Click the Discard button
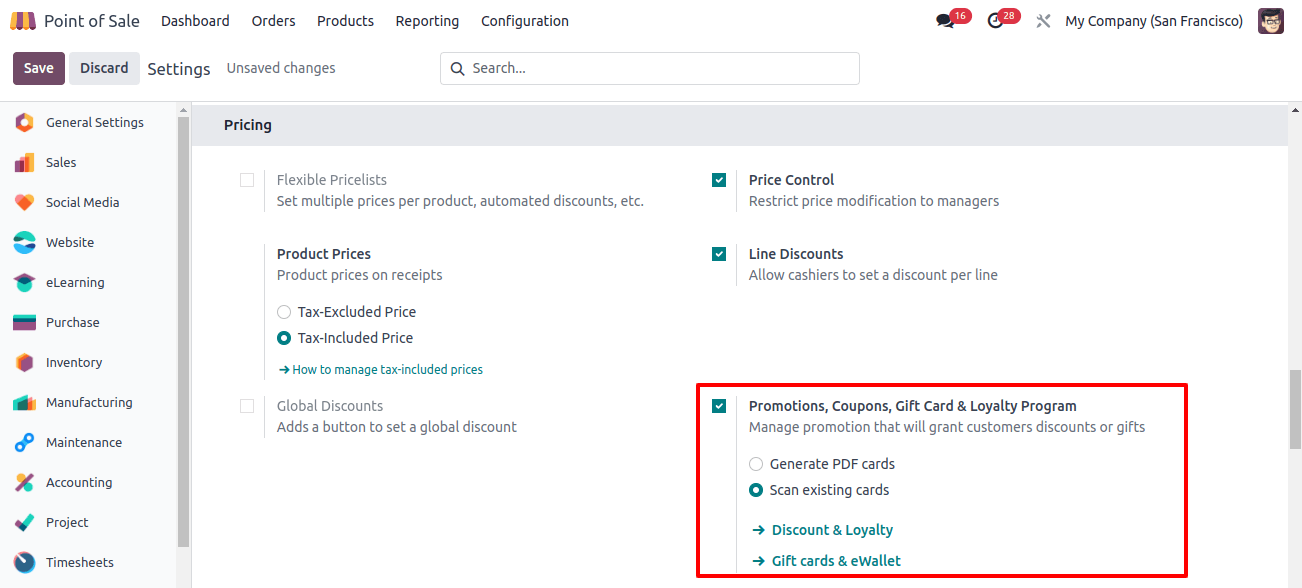This screenshot has height=588, width=1302. pyautogui.click(x=104, y=68)
